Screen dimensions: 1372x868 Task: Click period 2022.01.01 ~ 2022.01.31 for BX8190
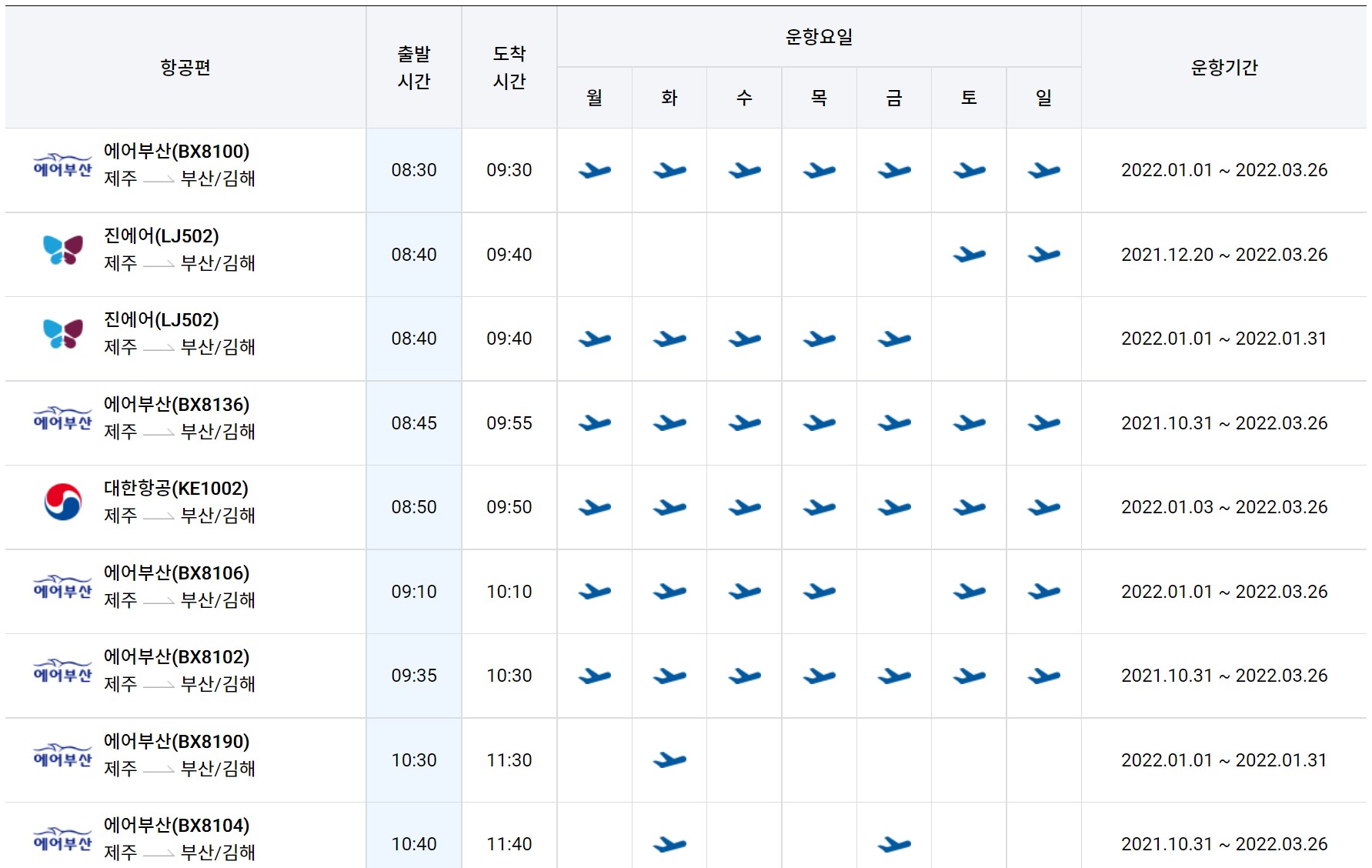[1224, 760]
